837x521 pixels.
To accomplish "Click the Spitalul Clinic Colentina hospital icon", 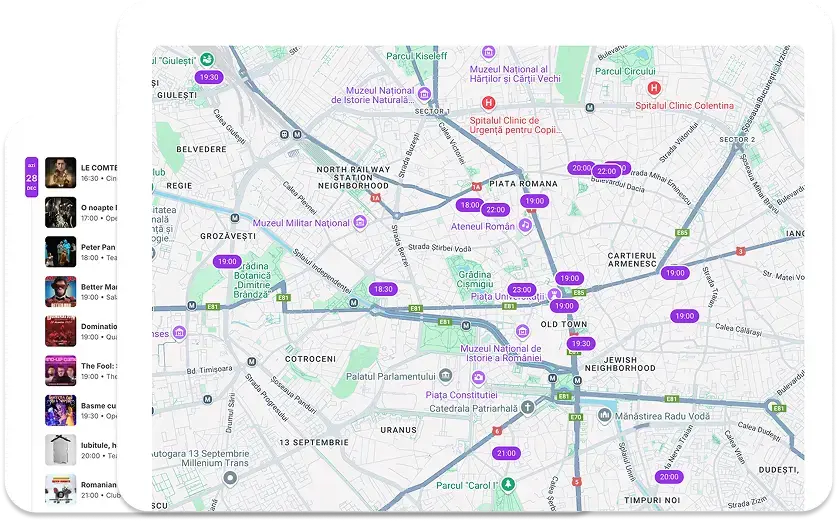I will click(654, 88).
